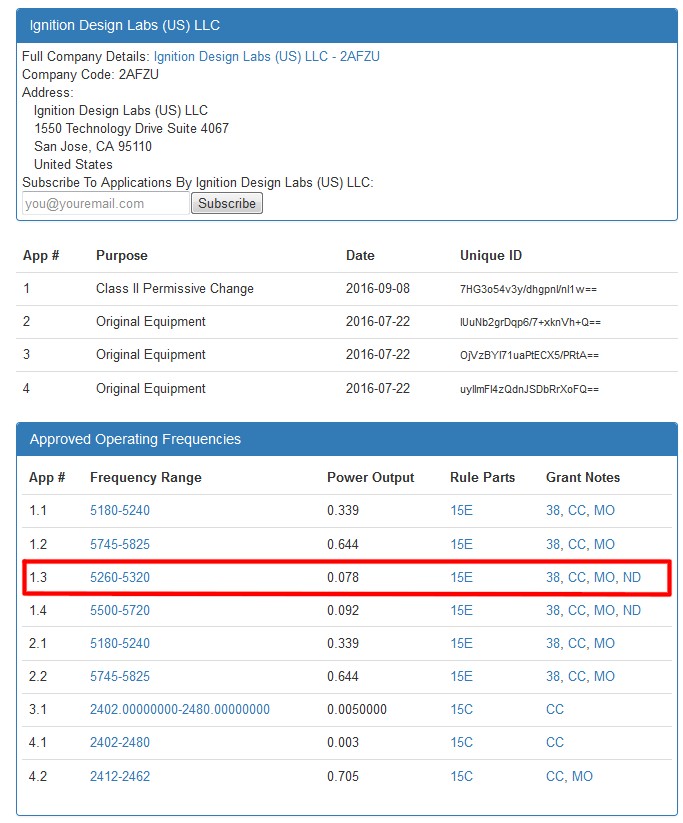Screen dimensions: 683x823
Task: Select power output 0.705
Action: 343,776
